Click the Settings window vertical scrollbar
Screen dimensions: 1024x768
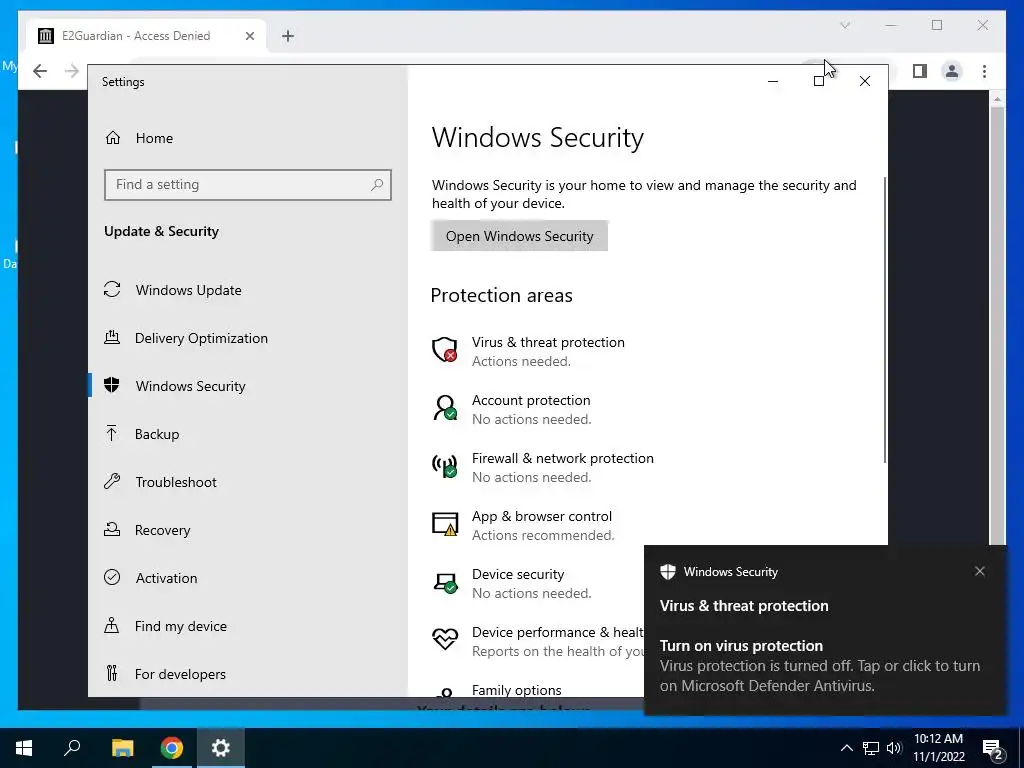(885, 320)
